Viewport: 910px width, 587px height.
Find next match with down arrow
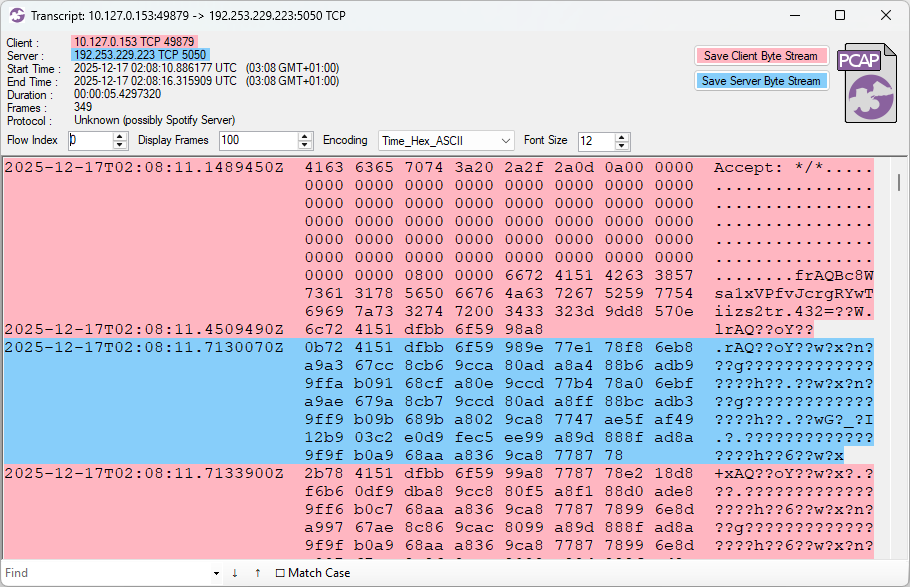(235, 573)
